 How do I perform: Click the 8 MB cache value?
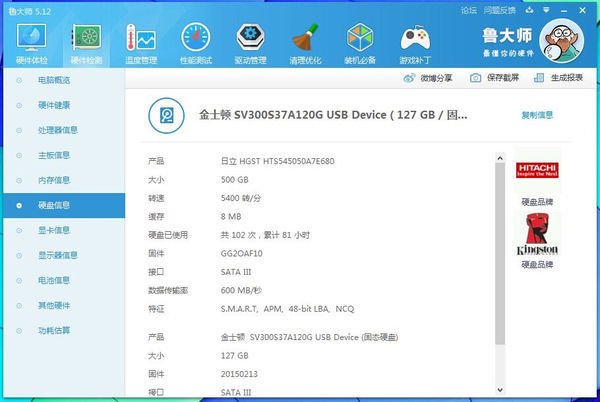[x=231, y=217]
